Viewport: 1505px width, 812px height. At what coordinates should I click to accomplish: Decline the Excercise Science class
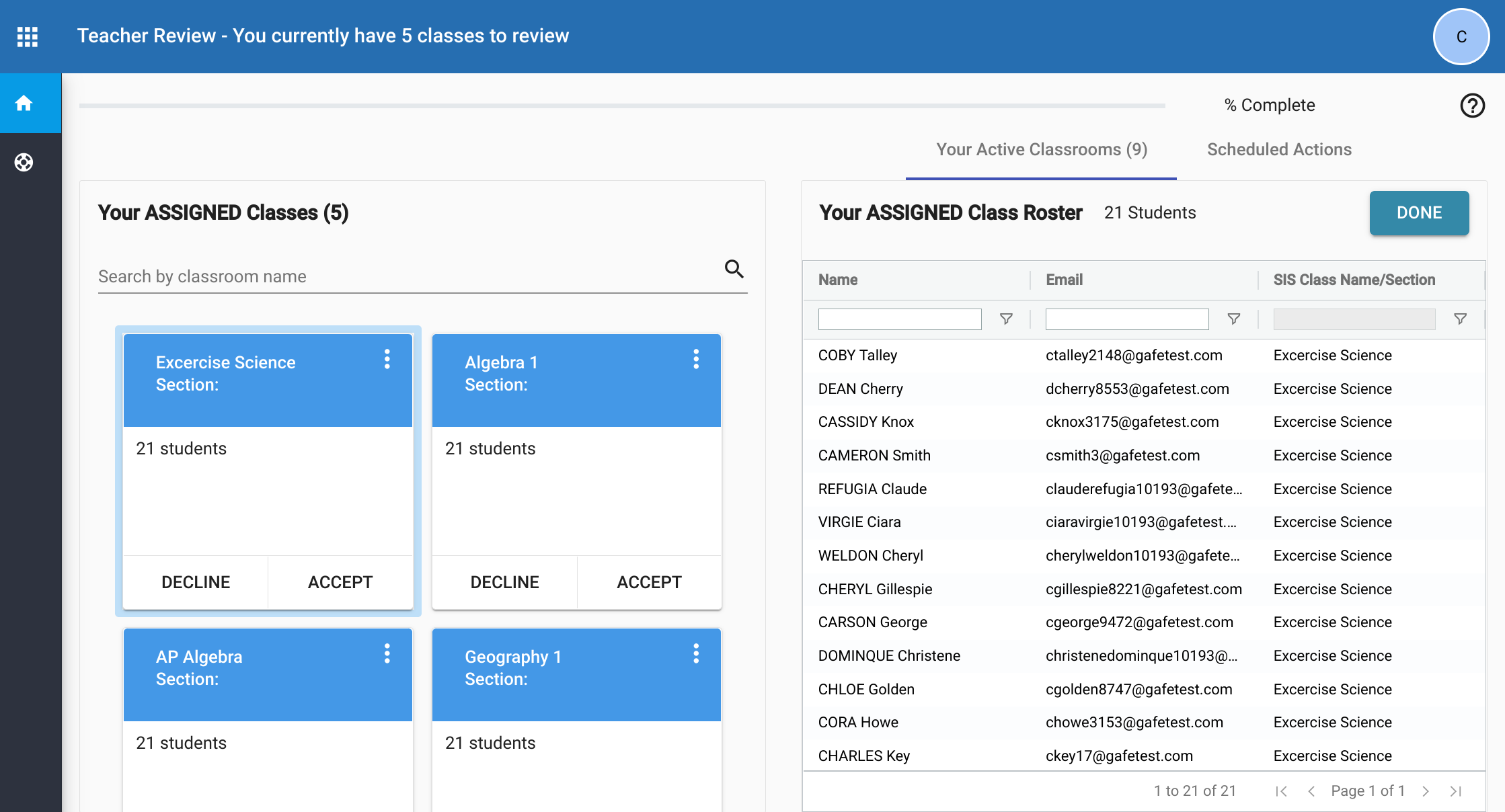tap(196, 582)
